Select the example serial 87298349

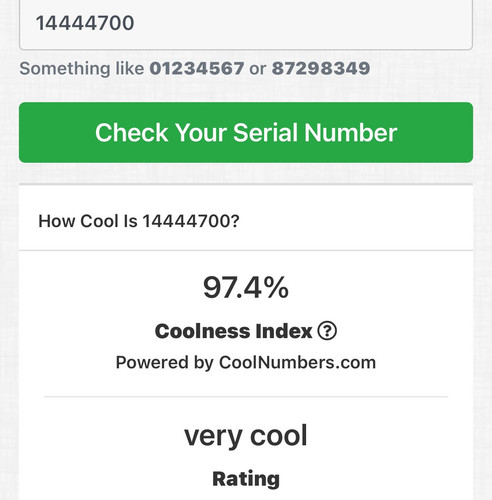pos(321,68)
